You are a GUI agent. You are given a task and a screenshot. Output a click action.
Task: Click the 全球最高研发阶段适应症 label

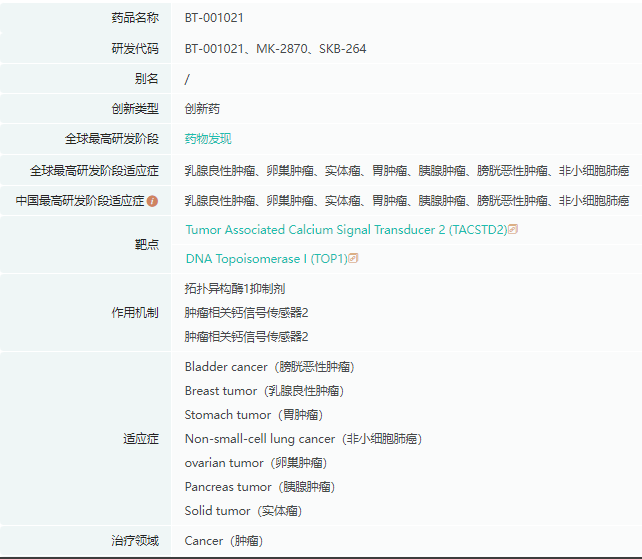94,170
